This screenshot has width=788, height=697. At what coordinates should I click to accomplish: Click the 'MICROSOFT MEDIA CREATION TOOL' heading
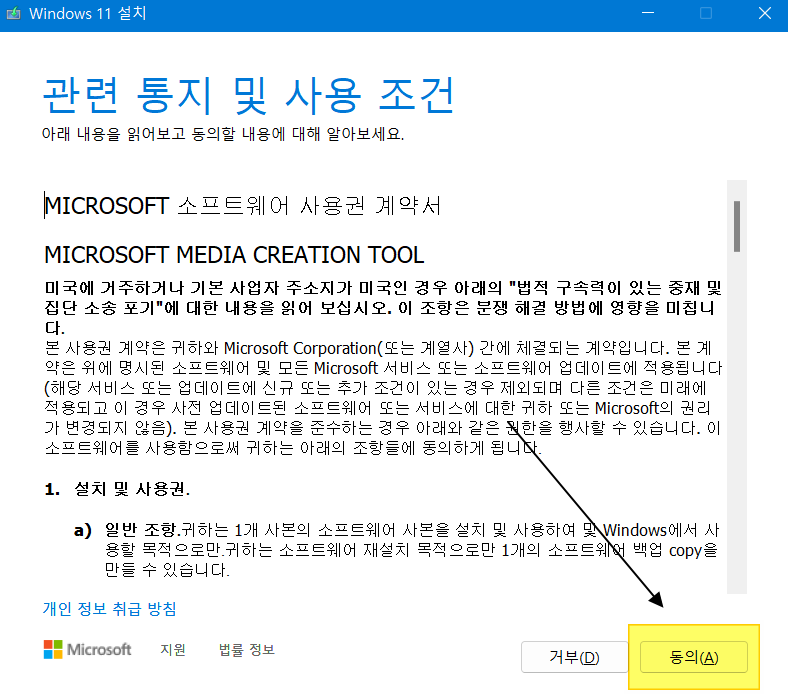[x=234, y=255]
